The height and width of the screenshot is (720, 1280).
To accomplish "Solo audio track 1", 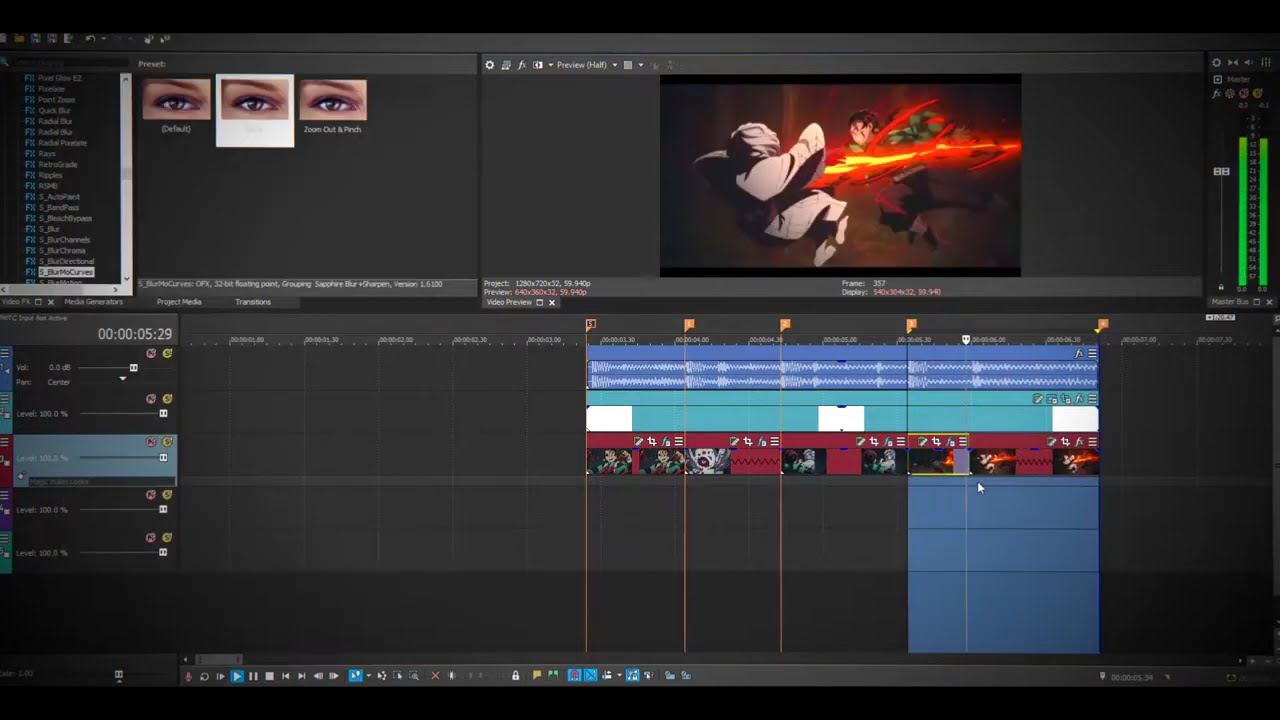I will (x=167, y=353).
